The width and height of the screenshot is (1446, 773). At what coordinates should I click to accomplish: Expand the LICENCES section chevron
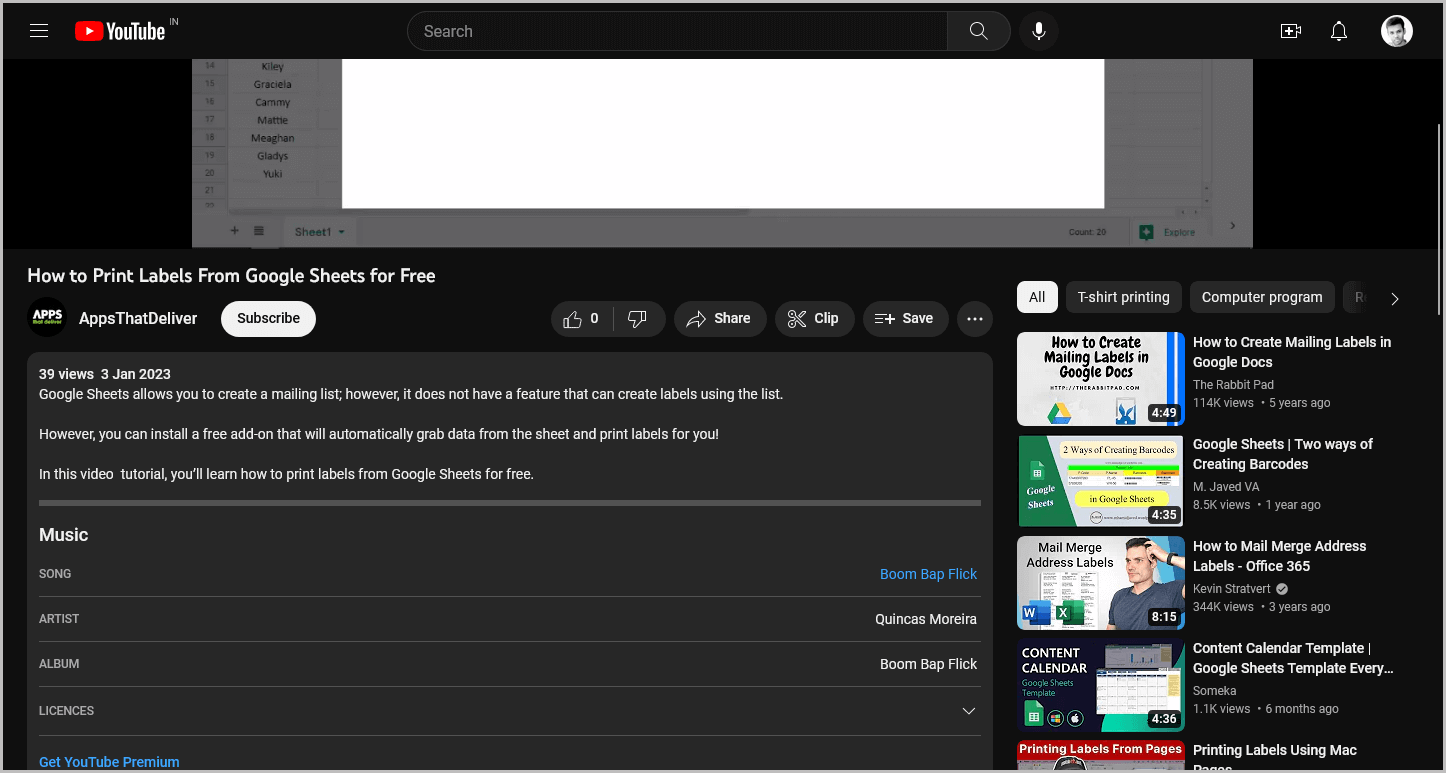pos(968,710)
